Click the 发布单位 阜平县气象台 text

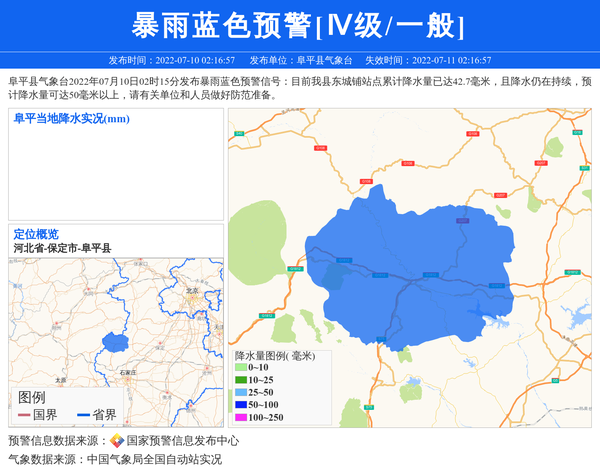(300, 60)
